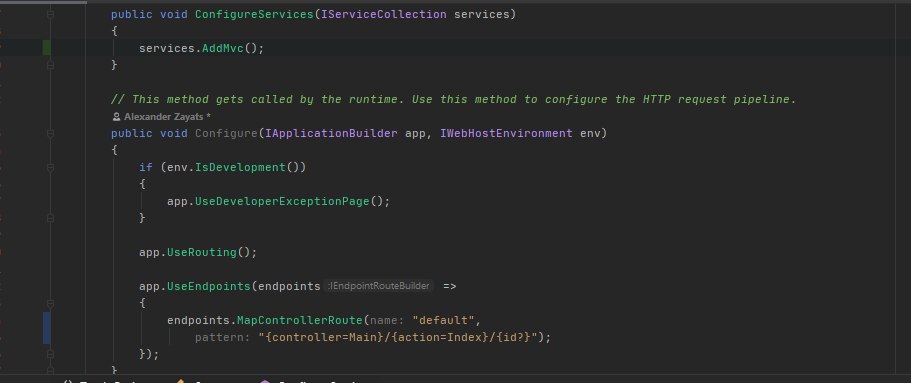Click the MapControllerRoute method call
Viewport: 911px width, 383px height.
pyautogui.click(x=299, y=320)
